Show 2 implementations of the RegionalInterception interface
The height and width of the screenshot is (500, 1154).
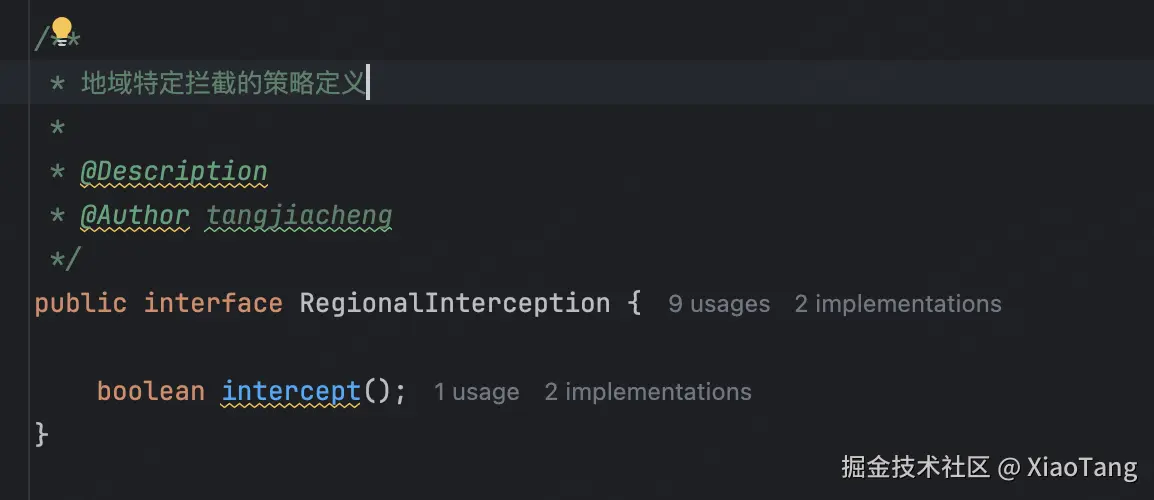897,304
